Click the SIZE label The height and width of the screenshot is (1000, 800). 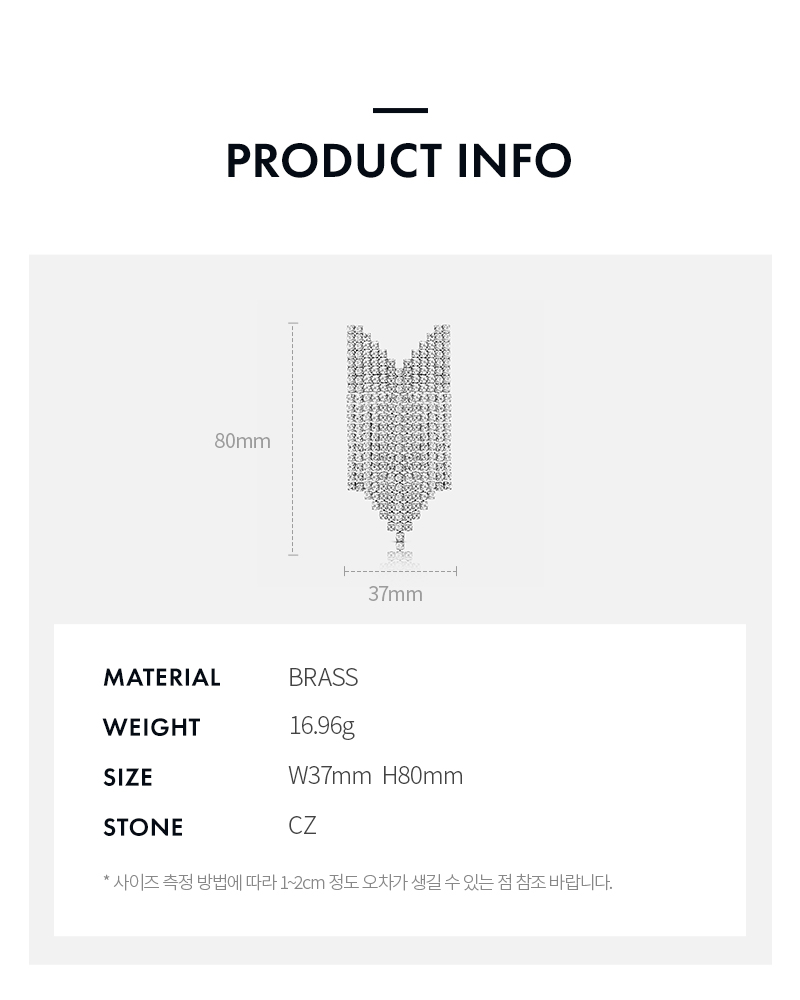point(128,777)
